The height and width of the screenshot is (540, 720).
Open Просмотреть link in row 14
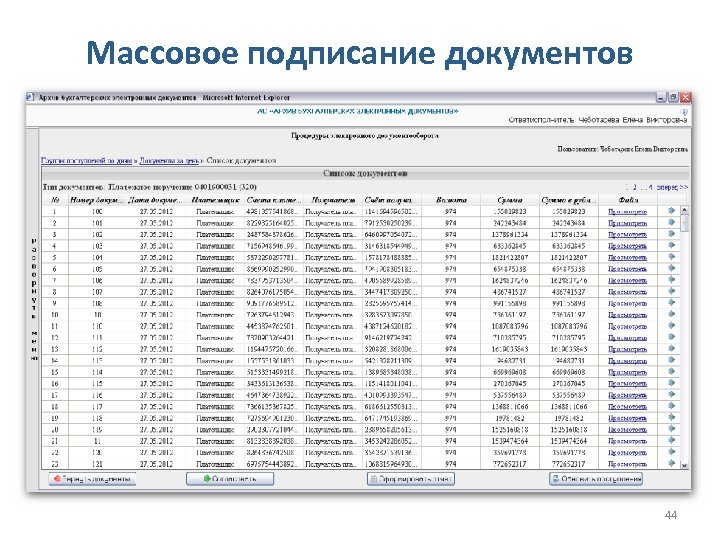coord(627,361)
